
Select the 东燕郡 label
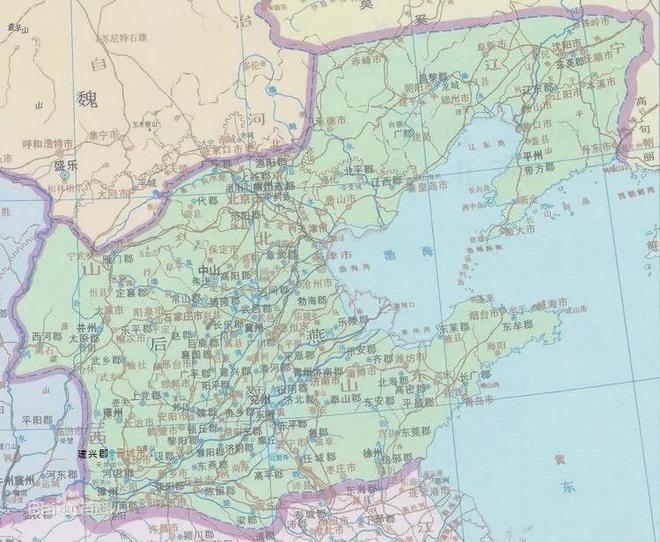click(x=213, y=465)
